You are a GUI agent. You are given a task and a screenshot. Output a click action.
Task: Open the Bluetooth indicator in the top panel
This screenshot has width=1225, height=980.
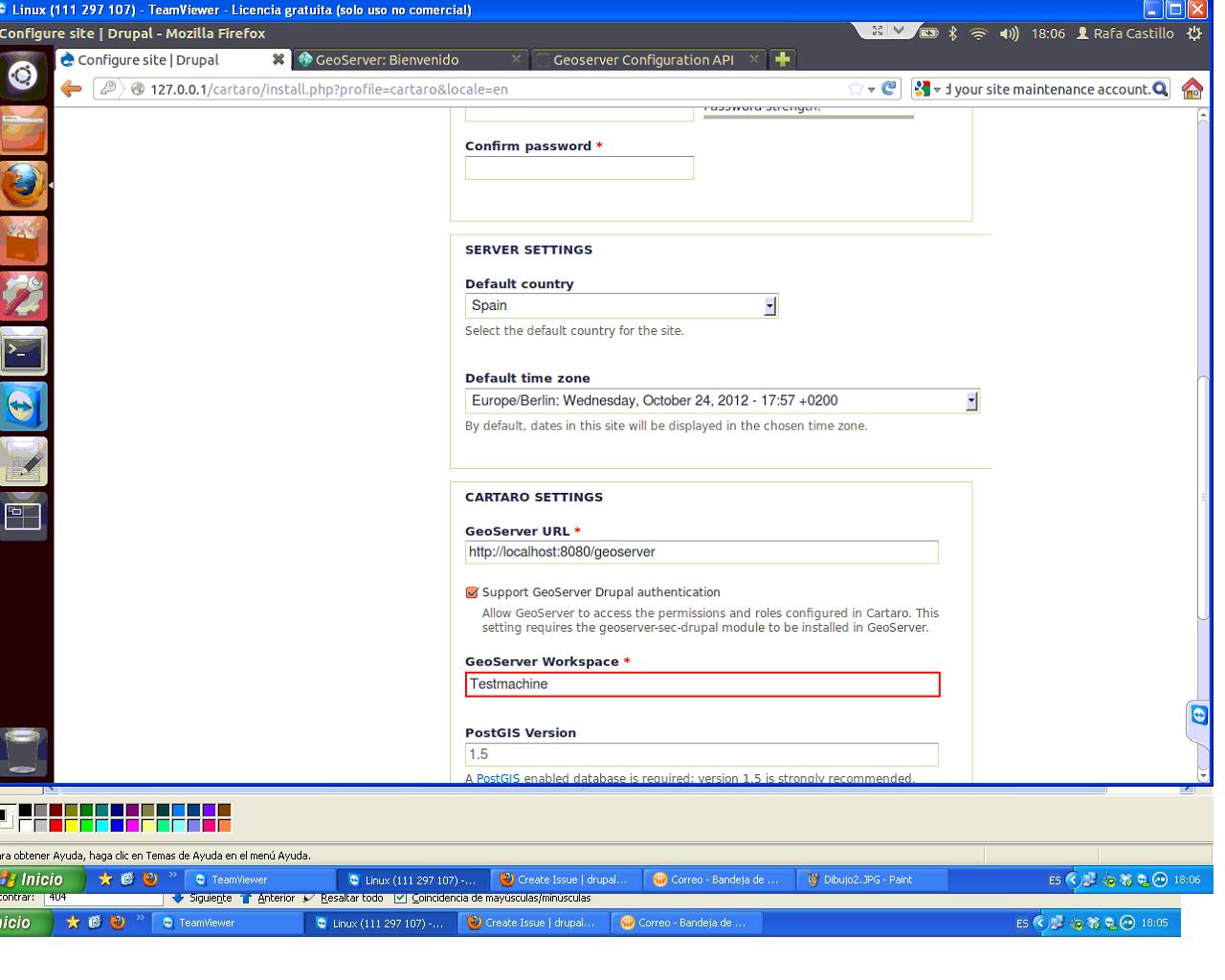point(952,33)
